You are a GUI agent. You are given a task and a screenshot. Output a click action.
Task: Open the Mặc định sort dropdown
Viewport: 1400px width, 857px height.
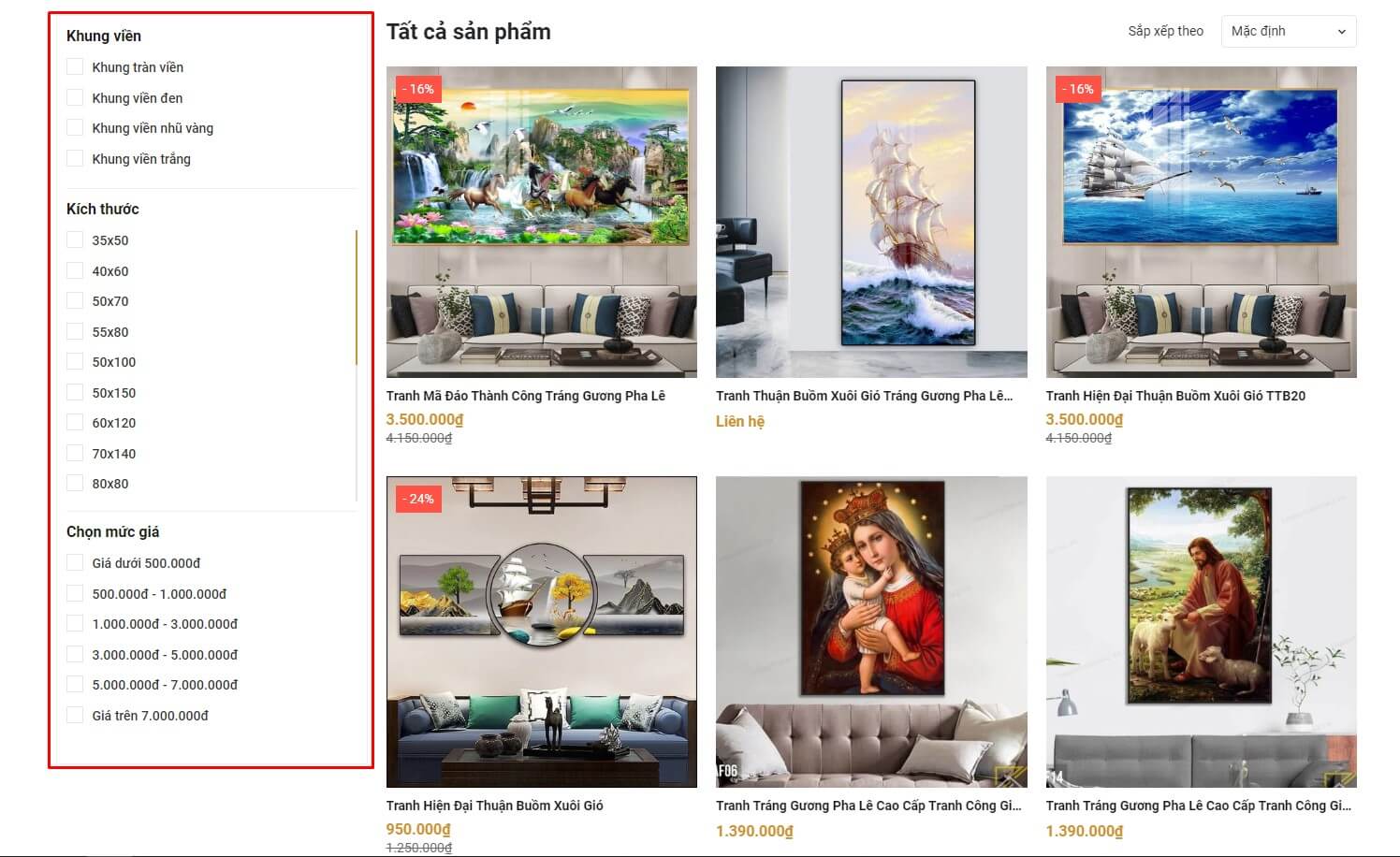(1289, 31)
